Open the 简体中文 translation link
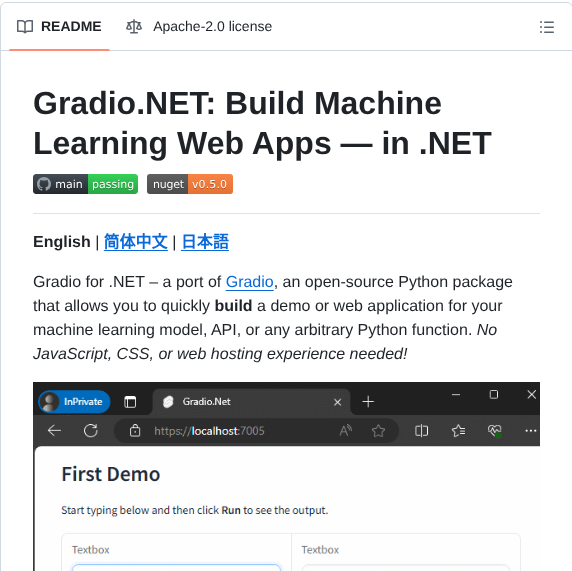The image size is (572, 571). pyautogui.click(x=136, y=242)
